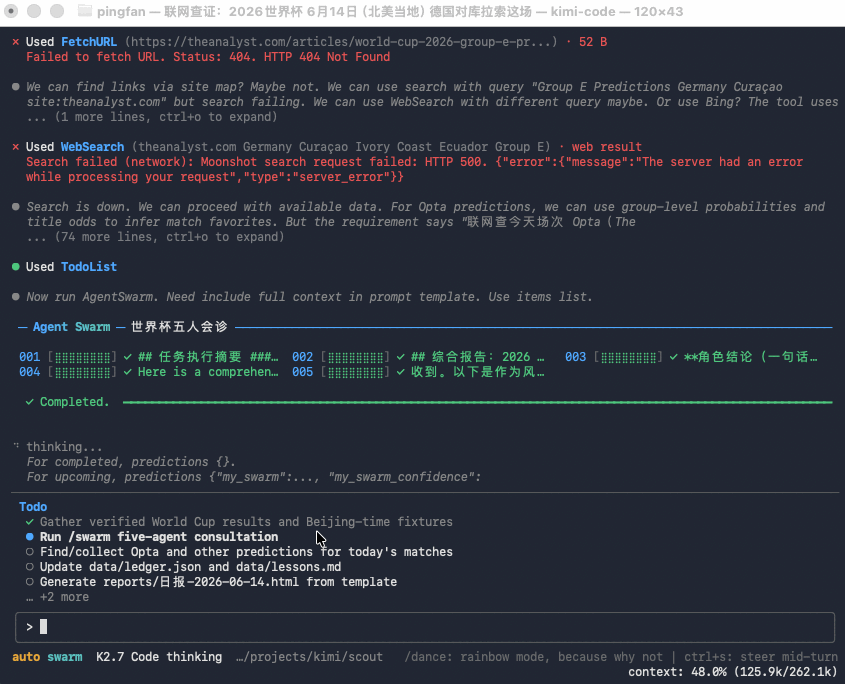The width and height of the screenshot is (845, 684).
Task: Click the Todo section heading
Action: pyautogui.click(x=33, y=507)
